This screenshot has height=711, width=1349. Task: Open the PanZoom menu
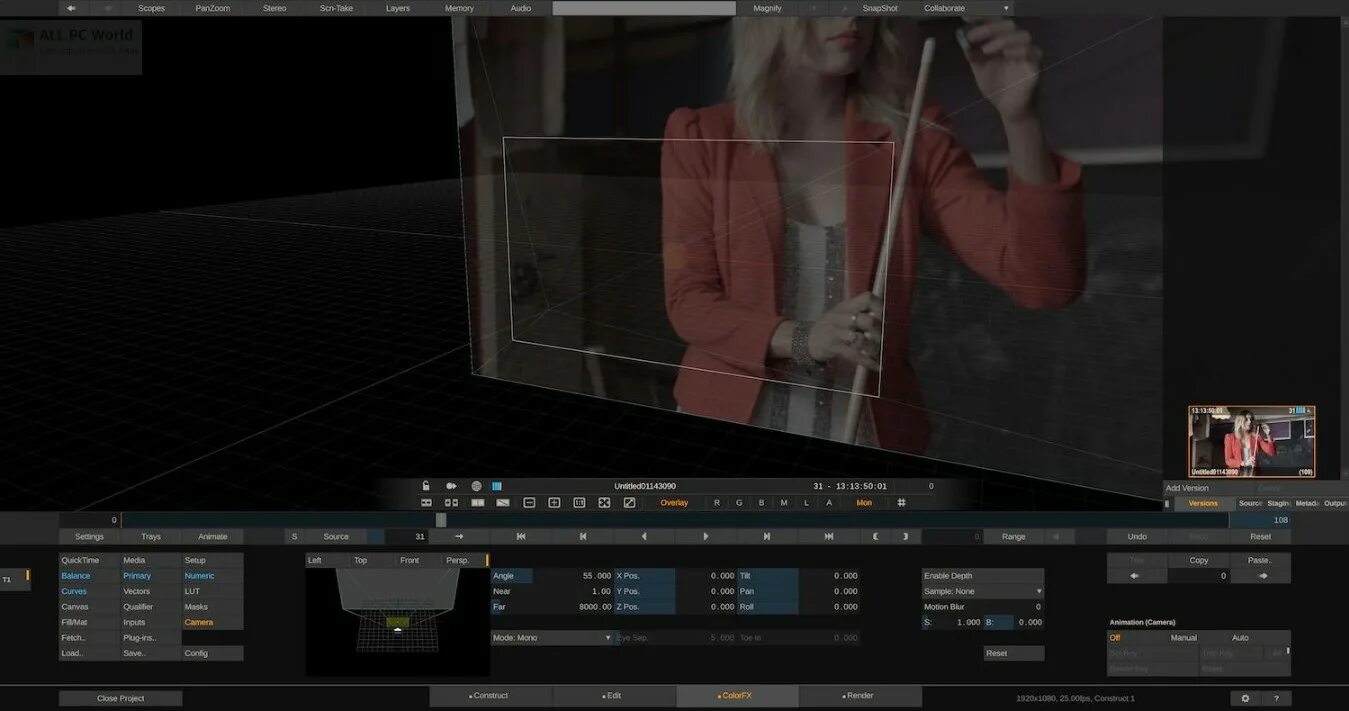213,8
